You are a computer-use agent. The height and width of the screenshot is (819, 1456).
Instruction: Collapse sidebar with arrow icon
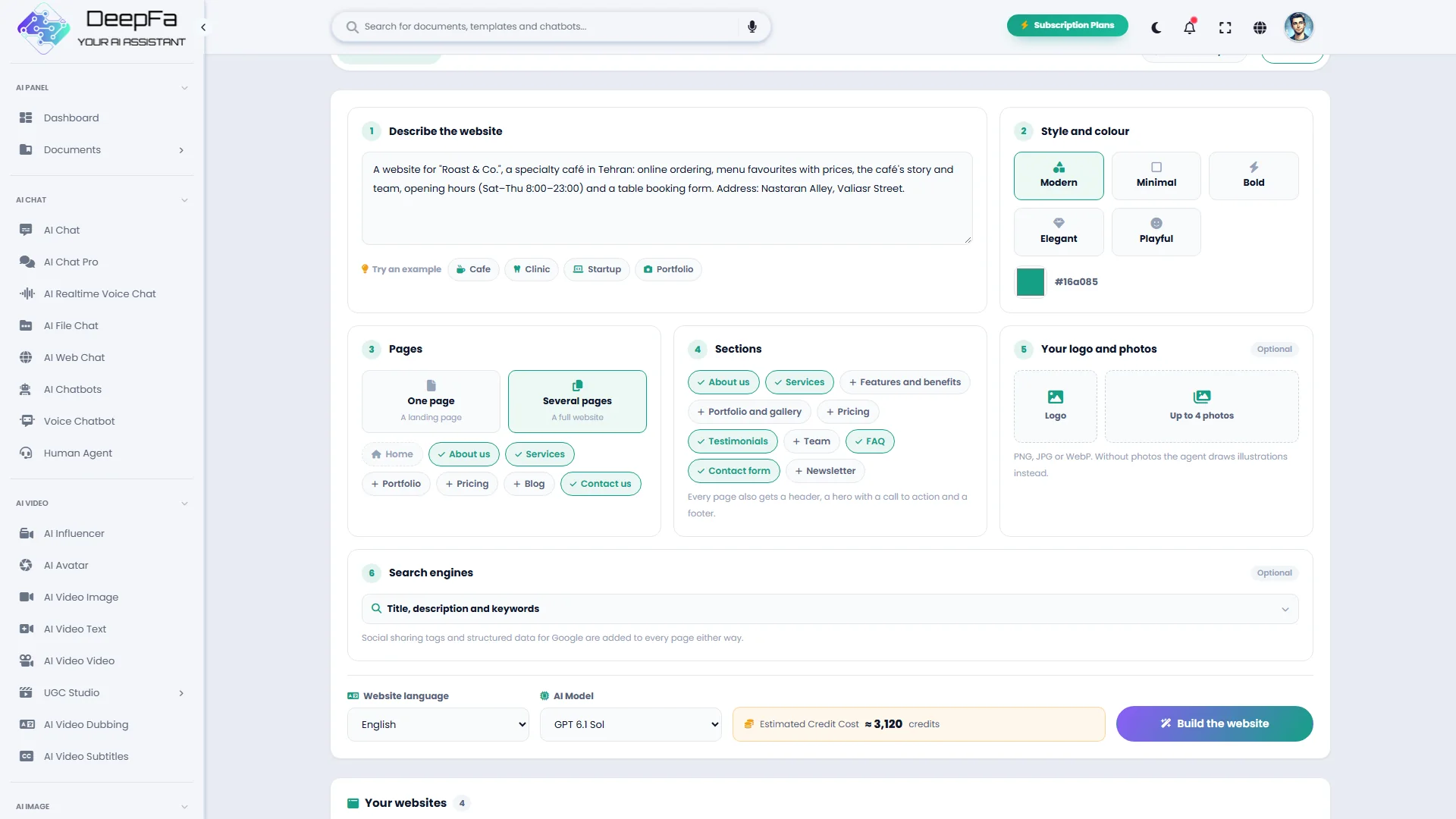point(203,27)
